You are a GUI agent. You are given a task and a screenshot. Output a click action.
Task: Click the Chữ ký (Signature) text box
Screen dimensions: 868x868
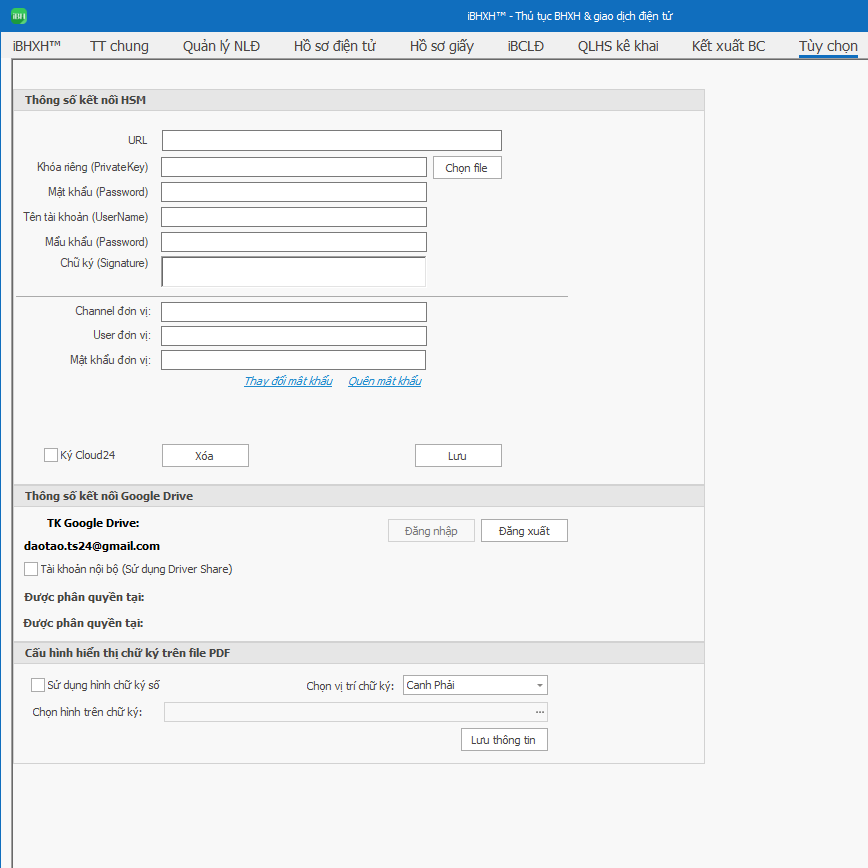293,272
